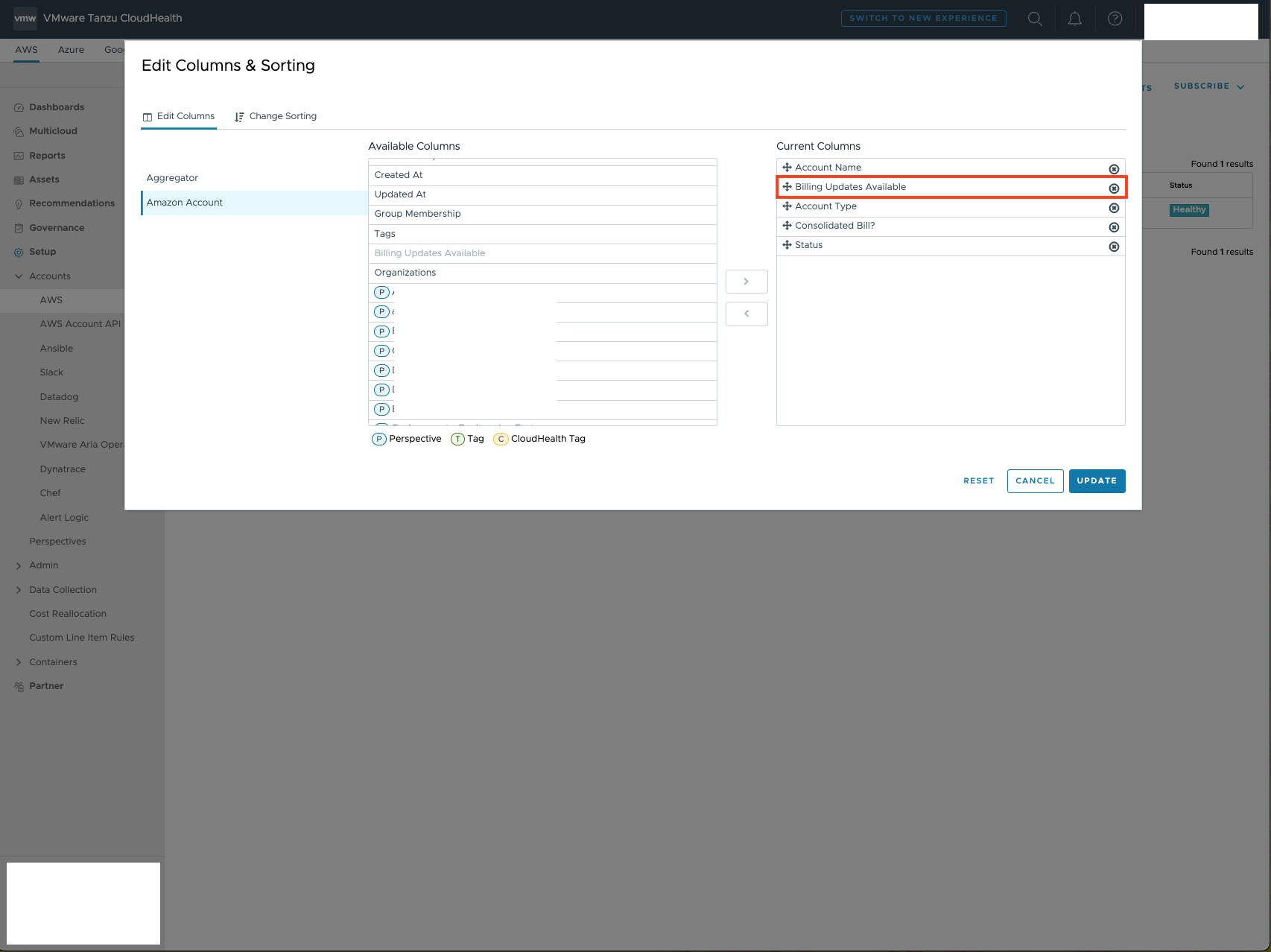Screen dimensions: 1271x952
Task: Click the Recommendations lightbulb icon
Action: tap(19, 203)
